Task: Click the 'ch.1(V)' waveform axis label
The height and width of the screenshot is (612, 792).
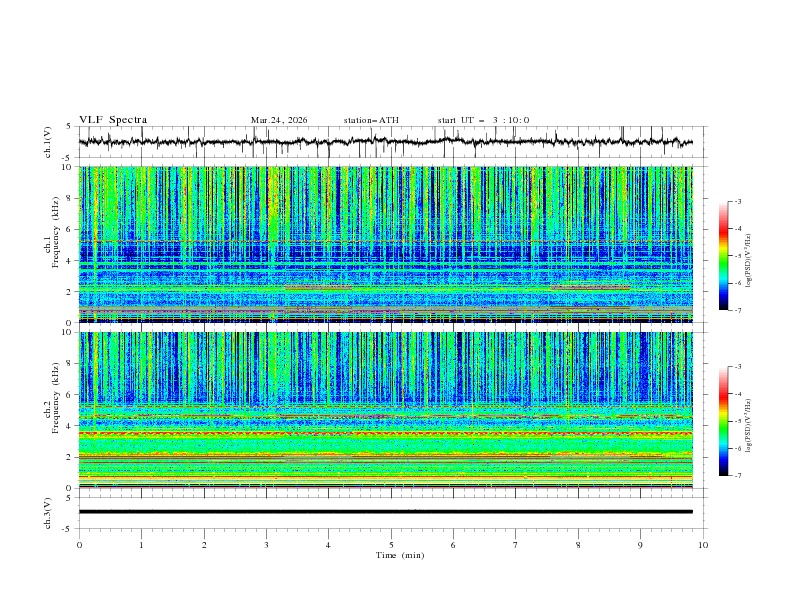Action: point(48,142)
